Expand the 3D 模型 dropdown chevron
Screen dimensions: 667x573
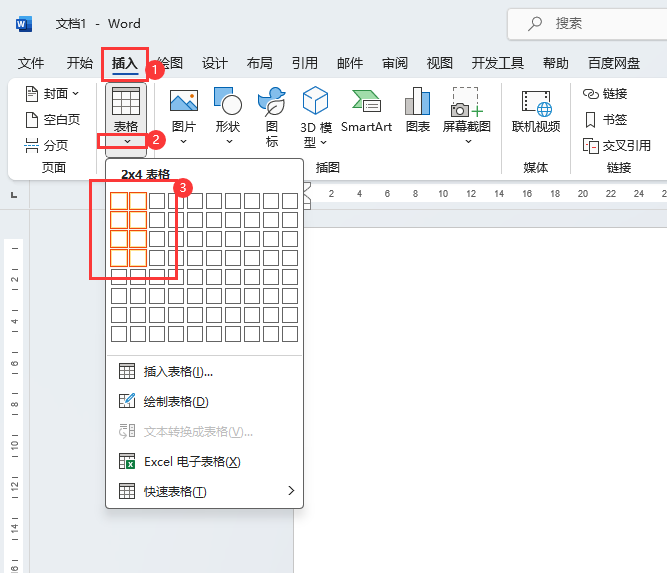click(x=323, y=143)
